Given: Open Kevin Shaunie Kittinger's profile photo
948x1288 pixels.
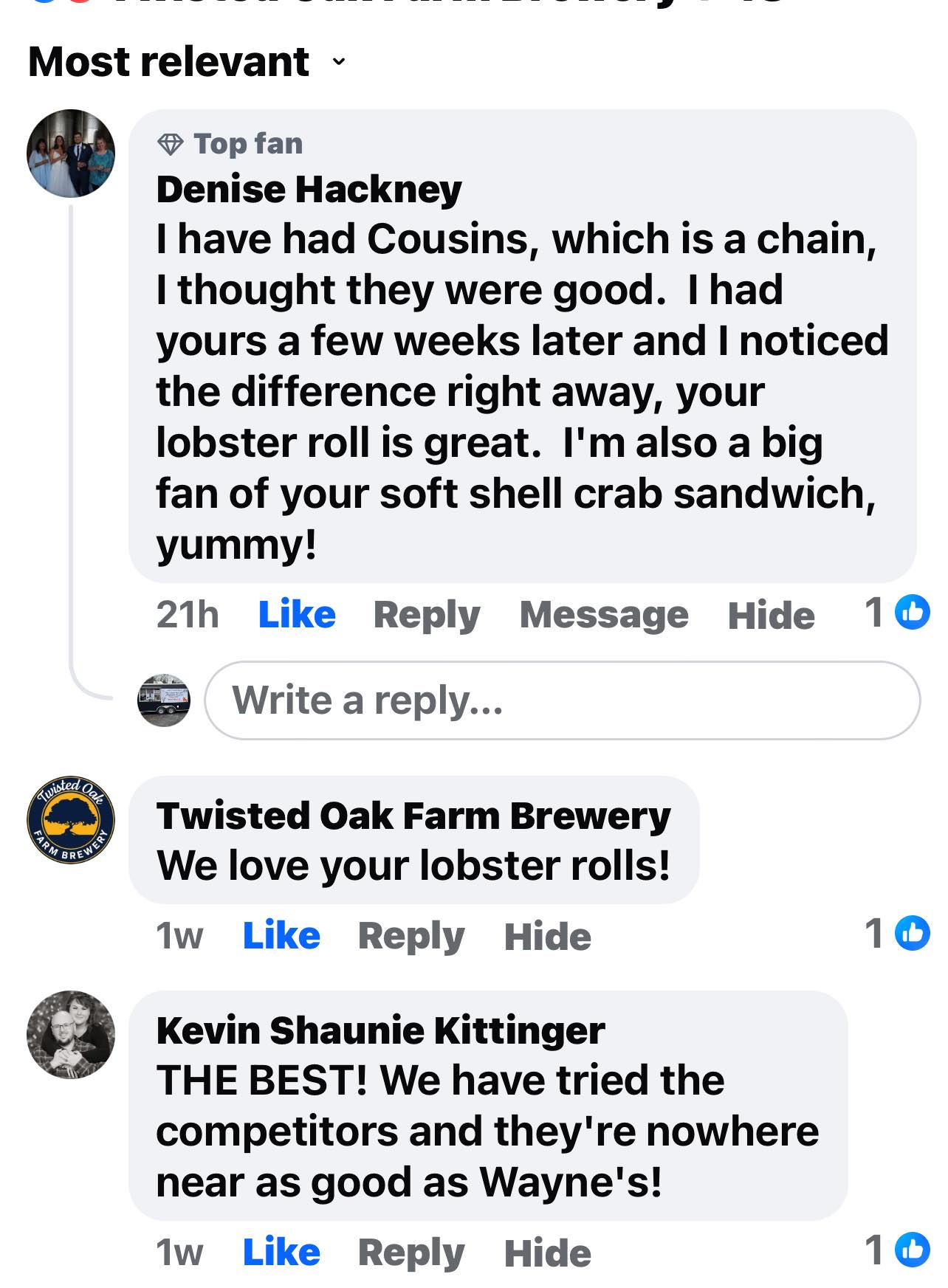Looking at the screenshot, I should click(x=71, y=1035).
